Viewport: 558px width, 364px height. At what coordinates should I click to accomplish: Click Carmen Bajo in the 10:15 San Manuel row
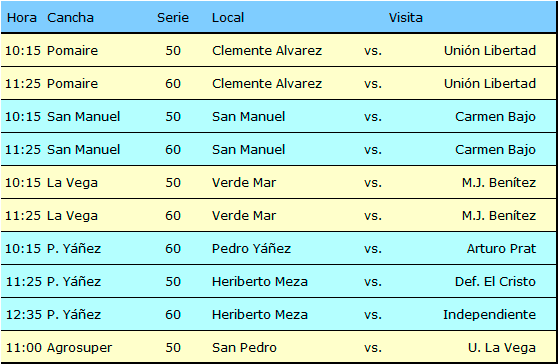coord(495,117)
